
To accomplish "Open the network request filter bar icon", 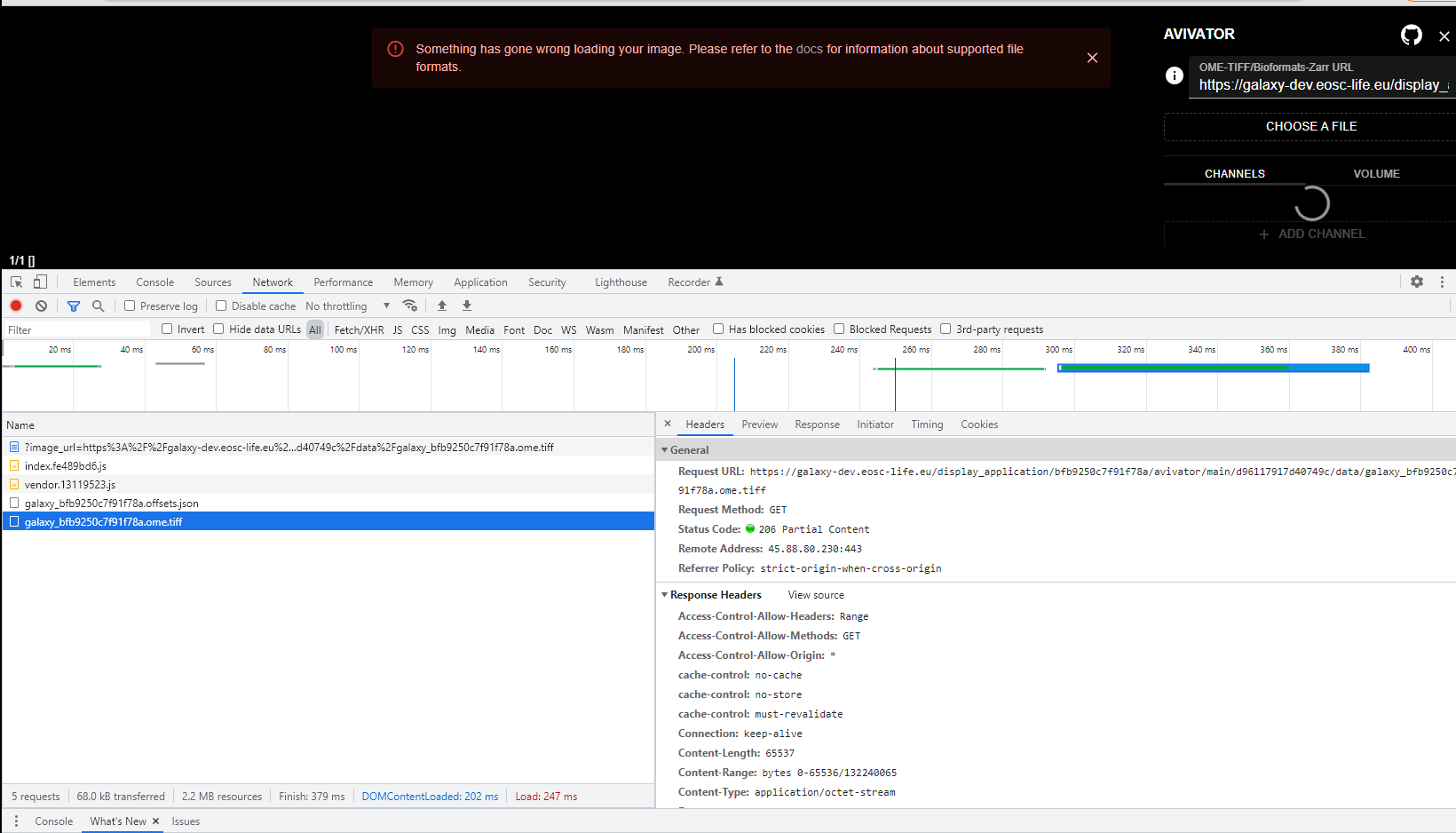I will tap(74, 305).
